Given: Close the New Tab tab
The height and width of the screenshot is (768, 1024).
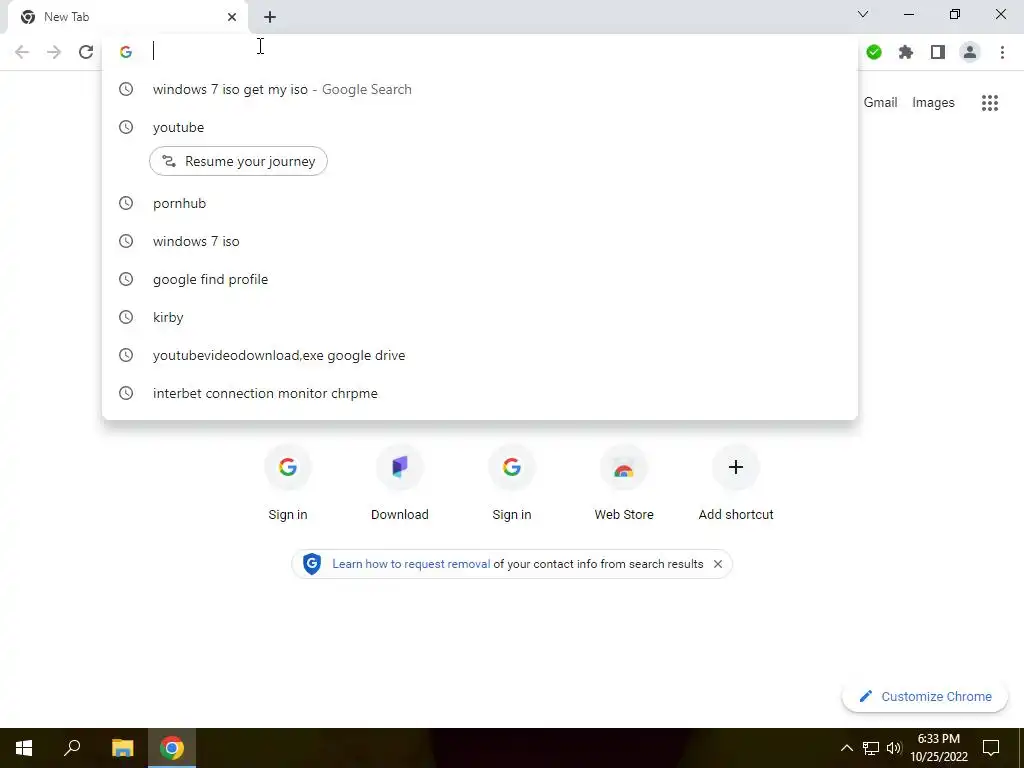Looking at the screenshot, I should (x=232, y=17).
